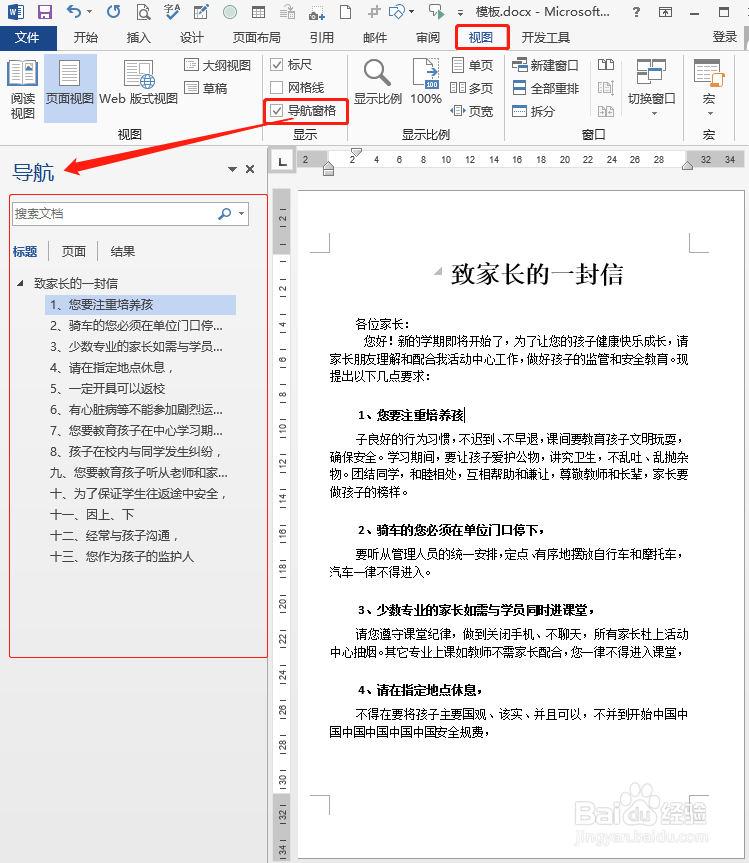The height and width of the screenshot is (863, 749).
Task: Switch to 大纲视图 outline view
Action: click(x=218, y=65)
